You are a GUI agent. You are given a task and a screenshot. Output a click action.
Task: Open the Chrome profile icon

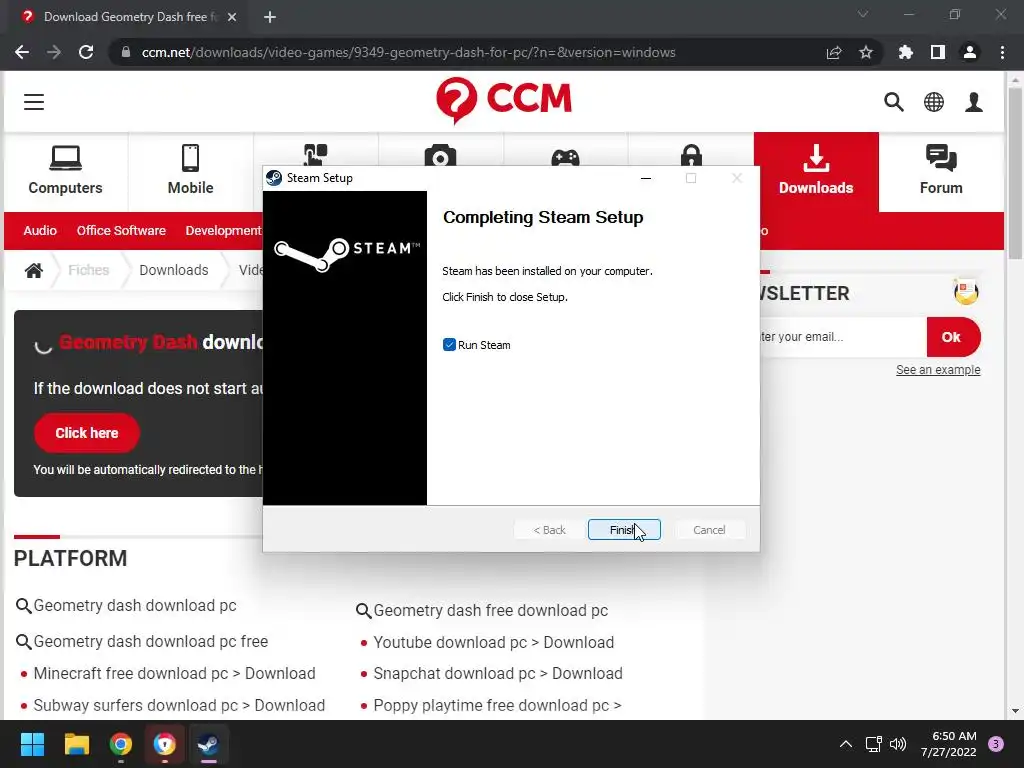(x=969, y=52)
